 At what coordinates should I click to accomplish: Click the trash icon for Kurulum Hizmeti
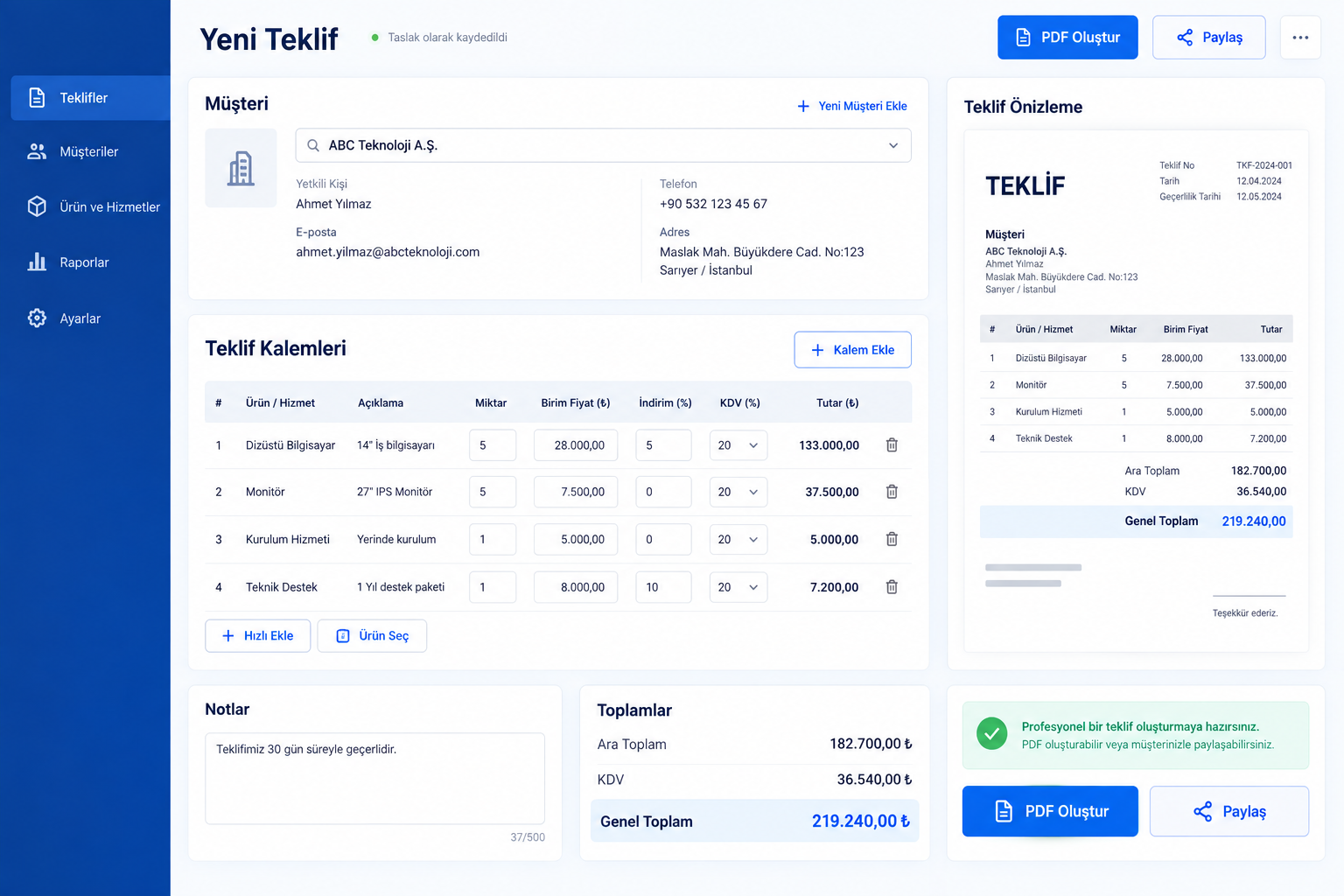click(892, 539)
